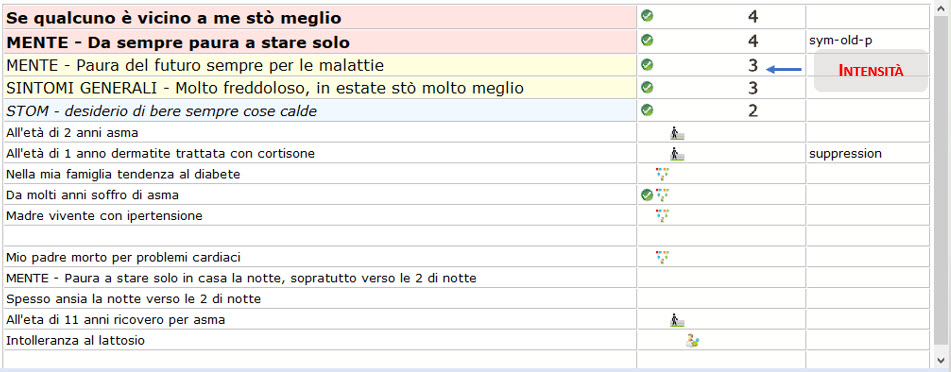Click walking-person icon for 'ricovero per asma' row
The image size is (951, 372).
pos(677,320)
